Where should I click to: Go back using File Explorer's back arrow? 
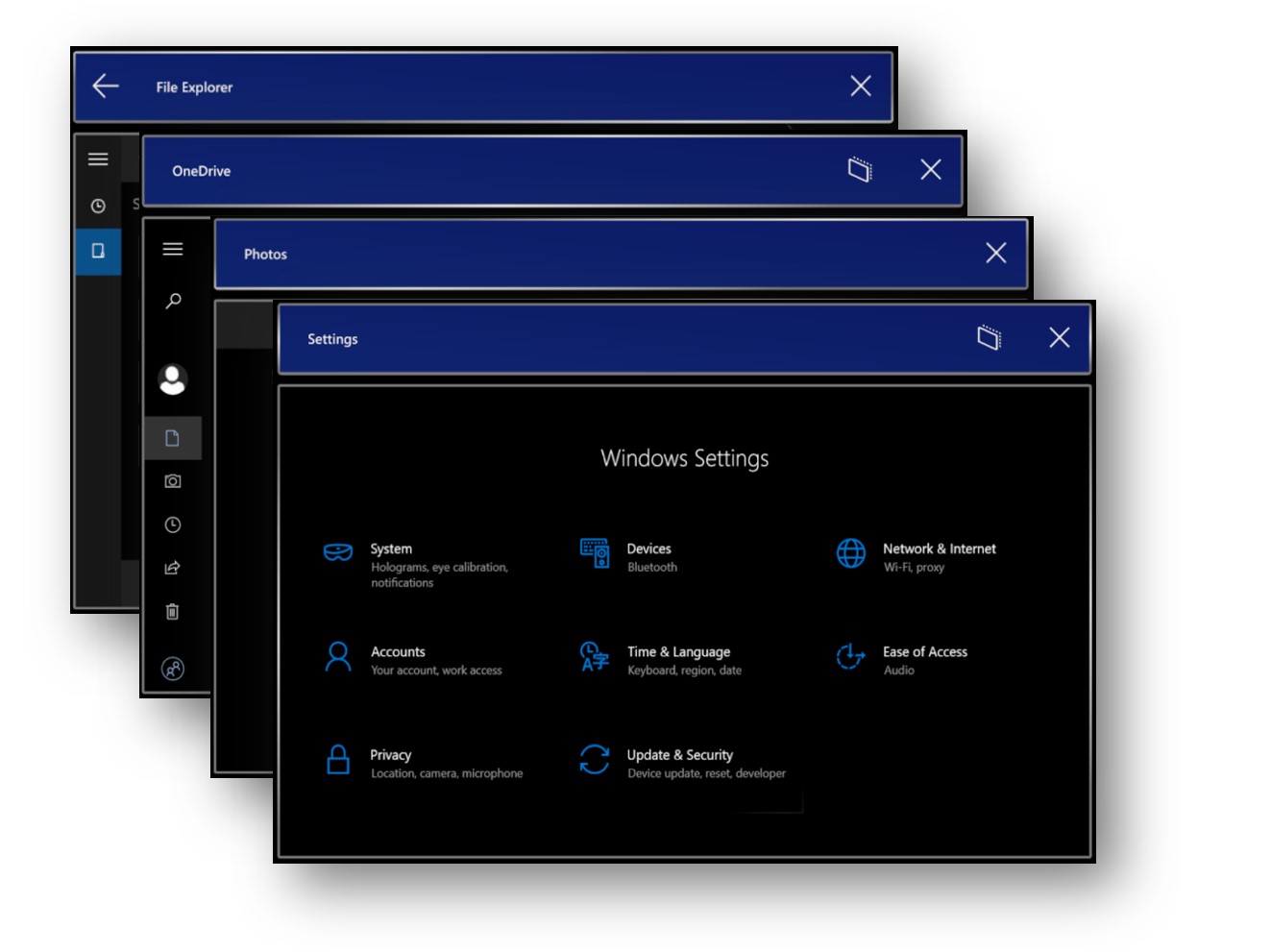click(x=106, y=86)
